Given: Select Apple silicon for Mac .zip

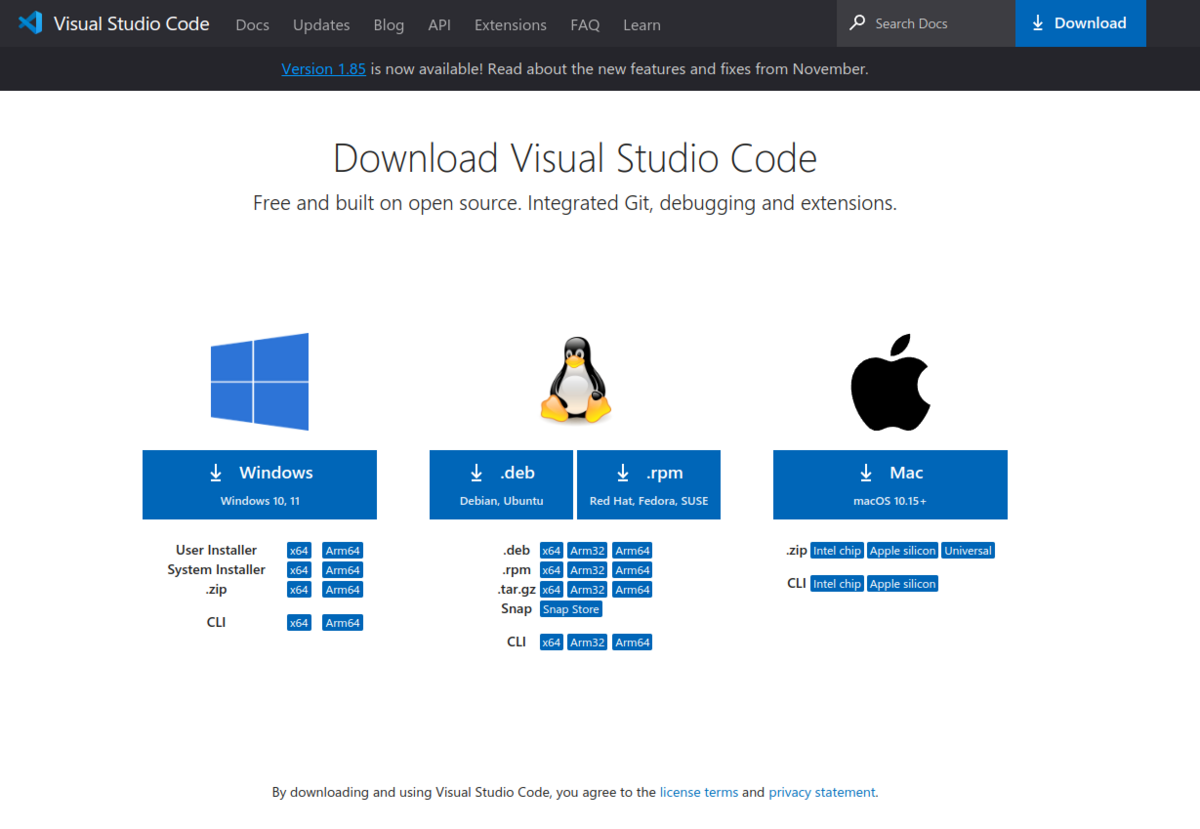Looking at the screenshot, I should click(903, 551).
